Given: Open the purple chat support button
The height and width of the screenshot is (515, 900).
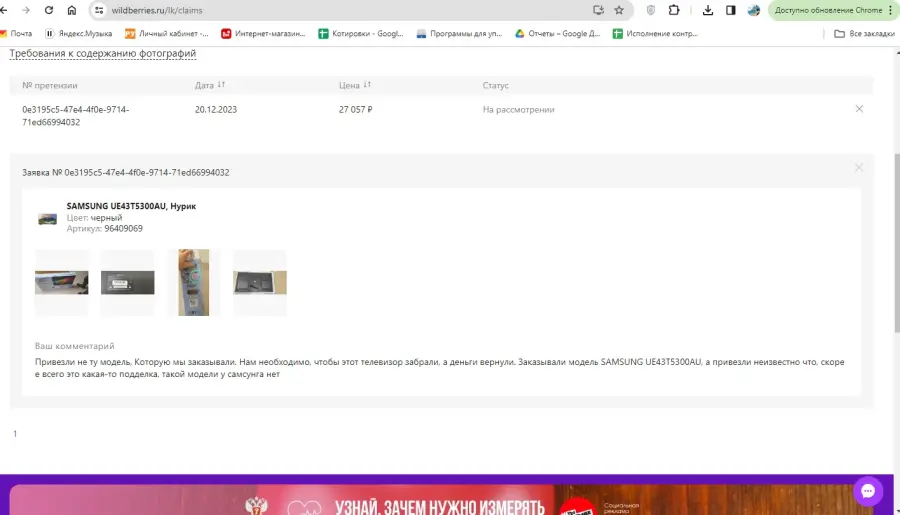Looking at the screenshot, I should 868,491.
